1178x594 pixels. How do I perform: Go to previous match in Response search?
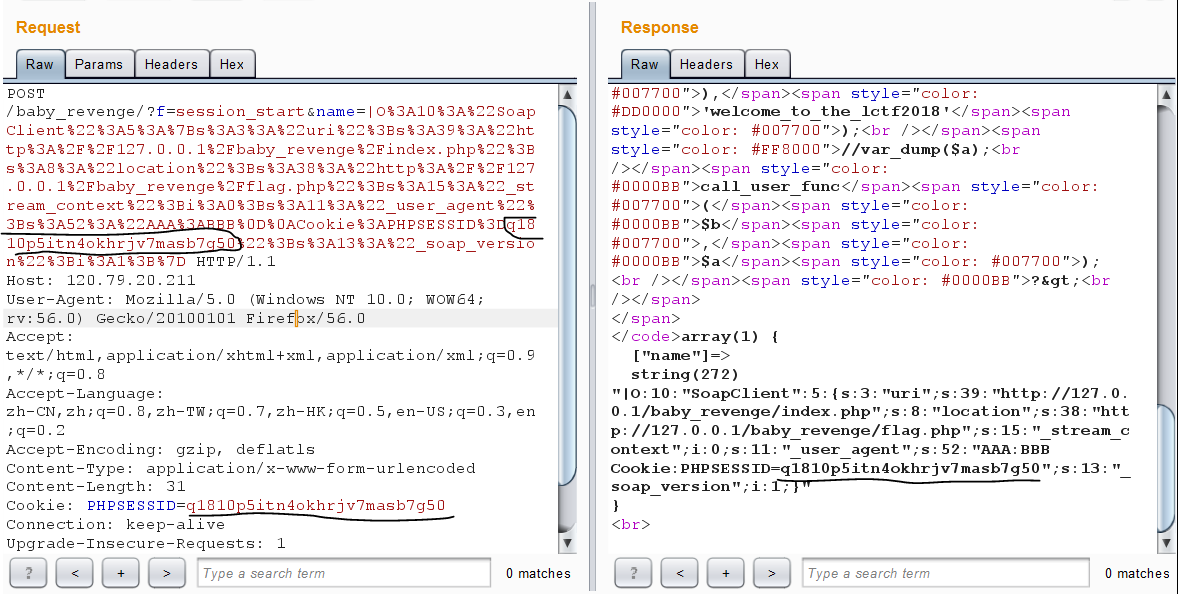(680, 573)
